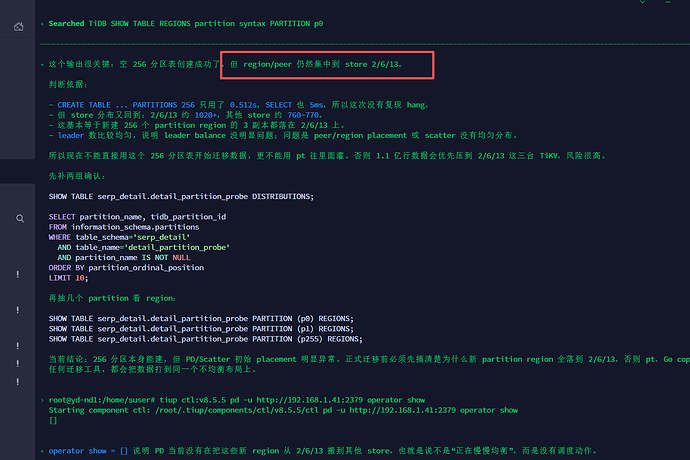Click the line starting 'operator show = []'

pyautogui.click(x=323, y=451)
